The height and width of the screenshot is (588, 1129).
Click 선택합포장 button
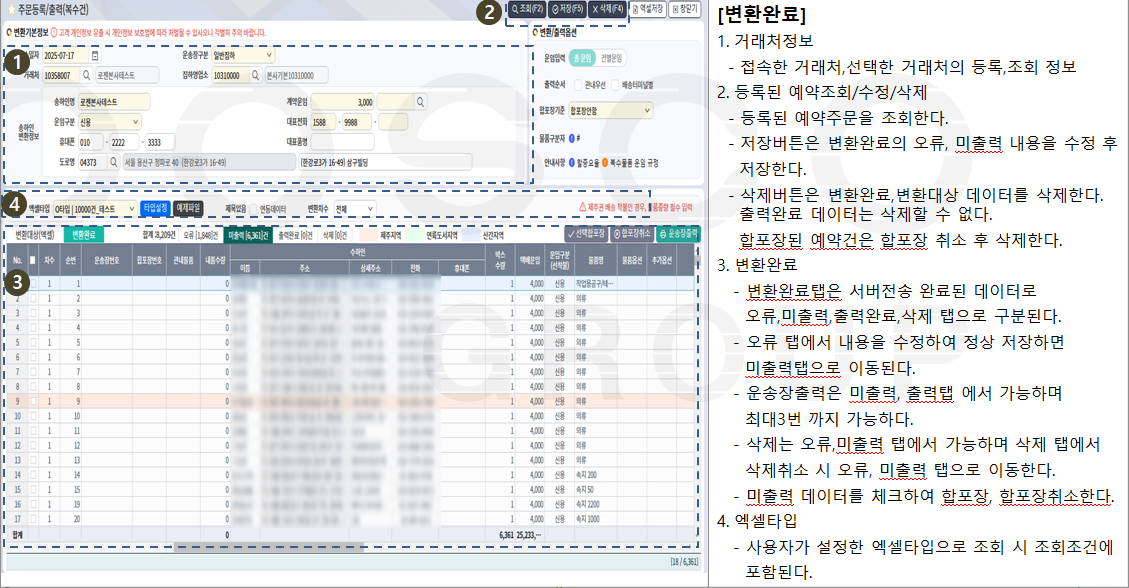tap(586, 234)
